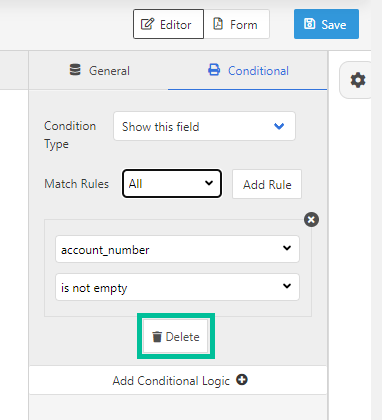
Task: Click the PDF document icon on Form
Action: click(x=218, y=24)
